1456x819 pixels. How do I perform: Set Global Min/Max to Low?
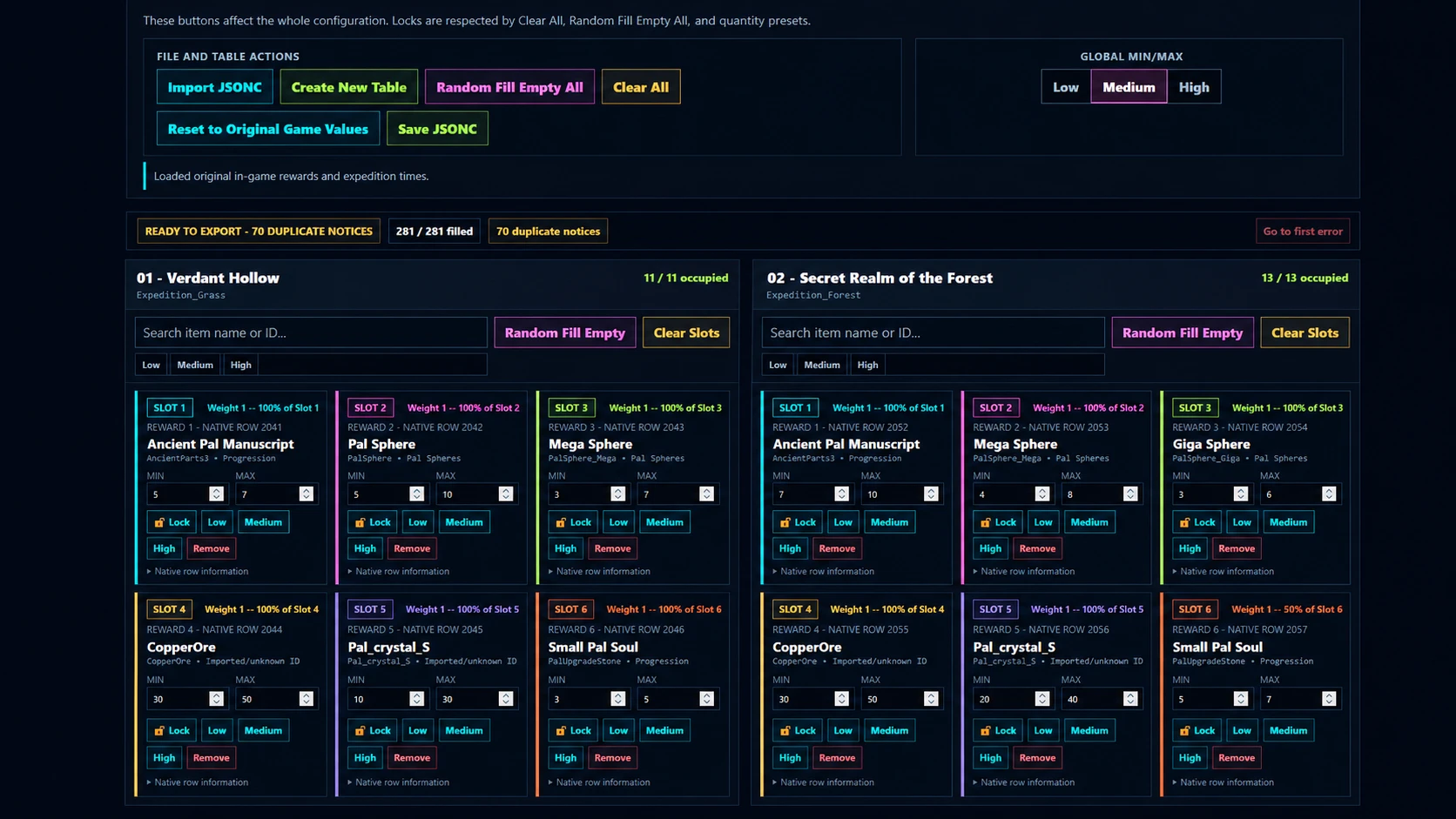point(1066,87)
